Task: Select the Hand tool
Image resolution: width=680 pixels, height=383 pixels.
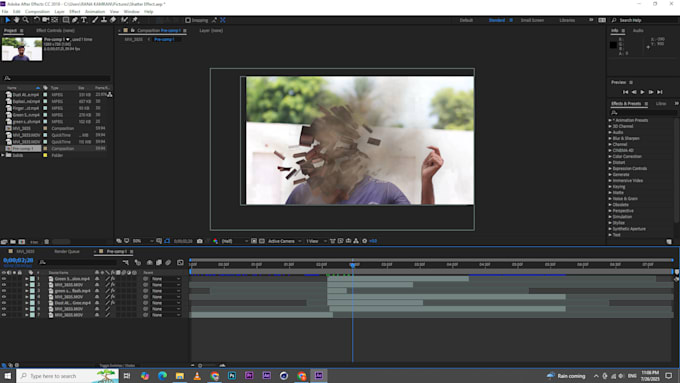Action: point(16,20)
